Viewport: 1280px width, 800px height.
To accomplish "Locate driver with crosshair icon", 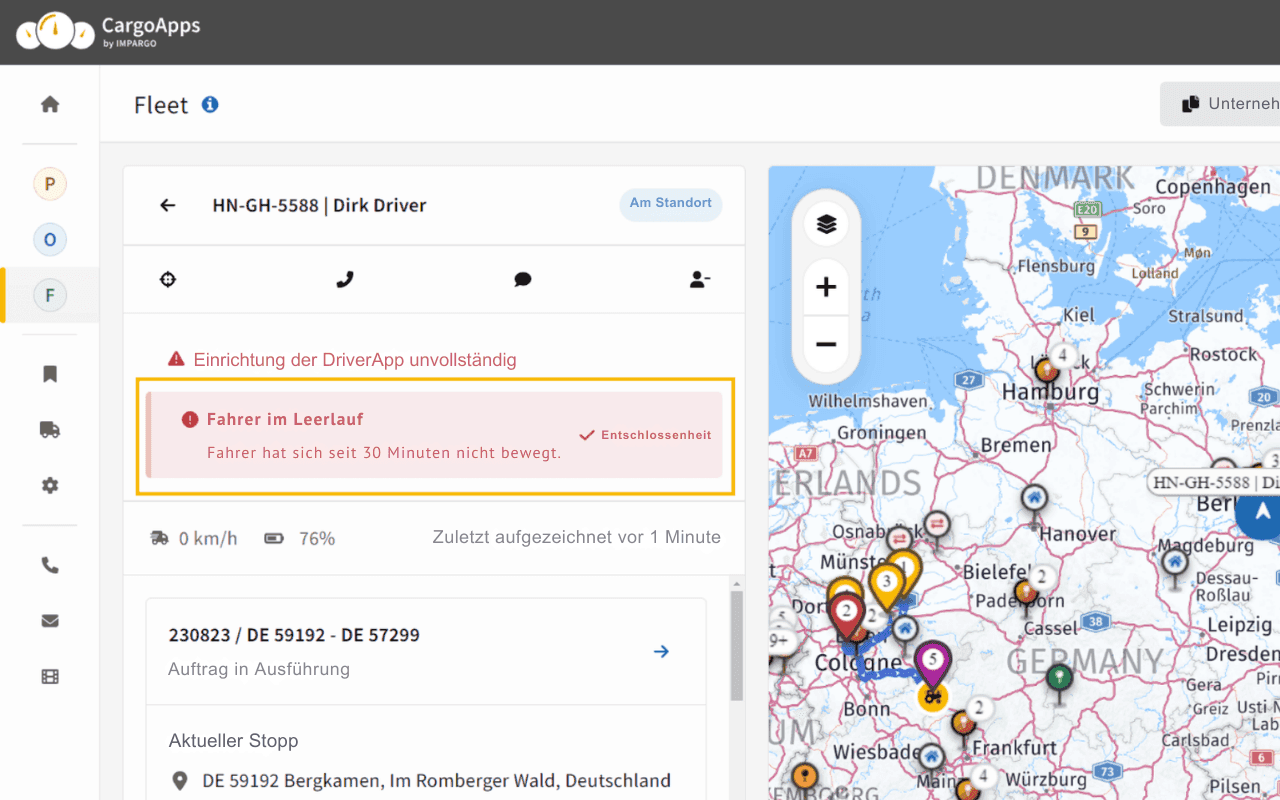I will (168, 280).
